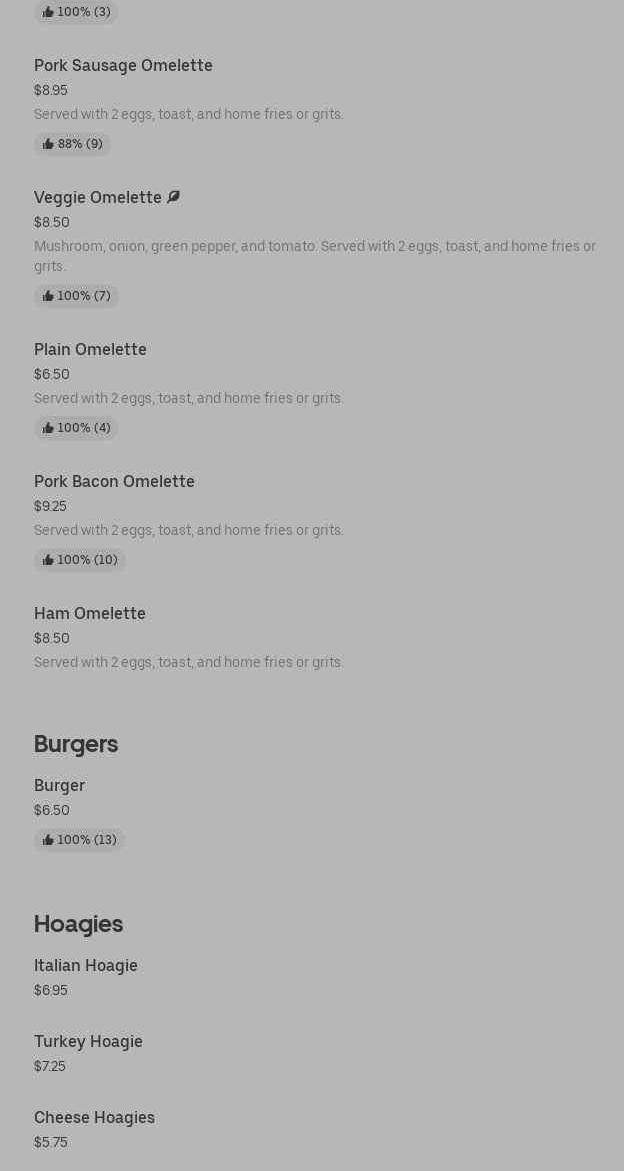624x1171 pixels.
Task: Click the 100% (13) rating badge
Action: pos(79,840)
